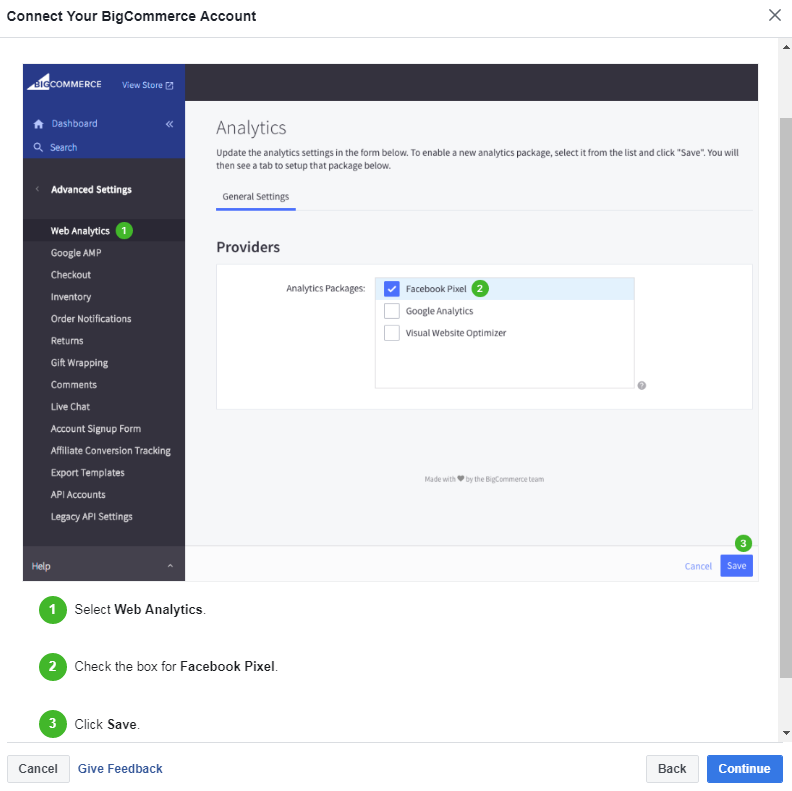Select Affiliate Conversion Tracking
Screen dimensions: 792x791
[111, 451]
